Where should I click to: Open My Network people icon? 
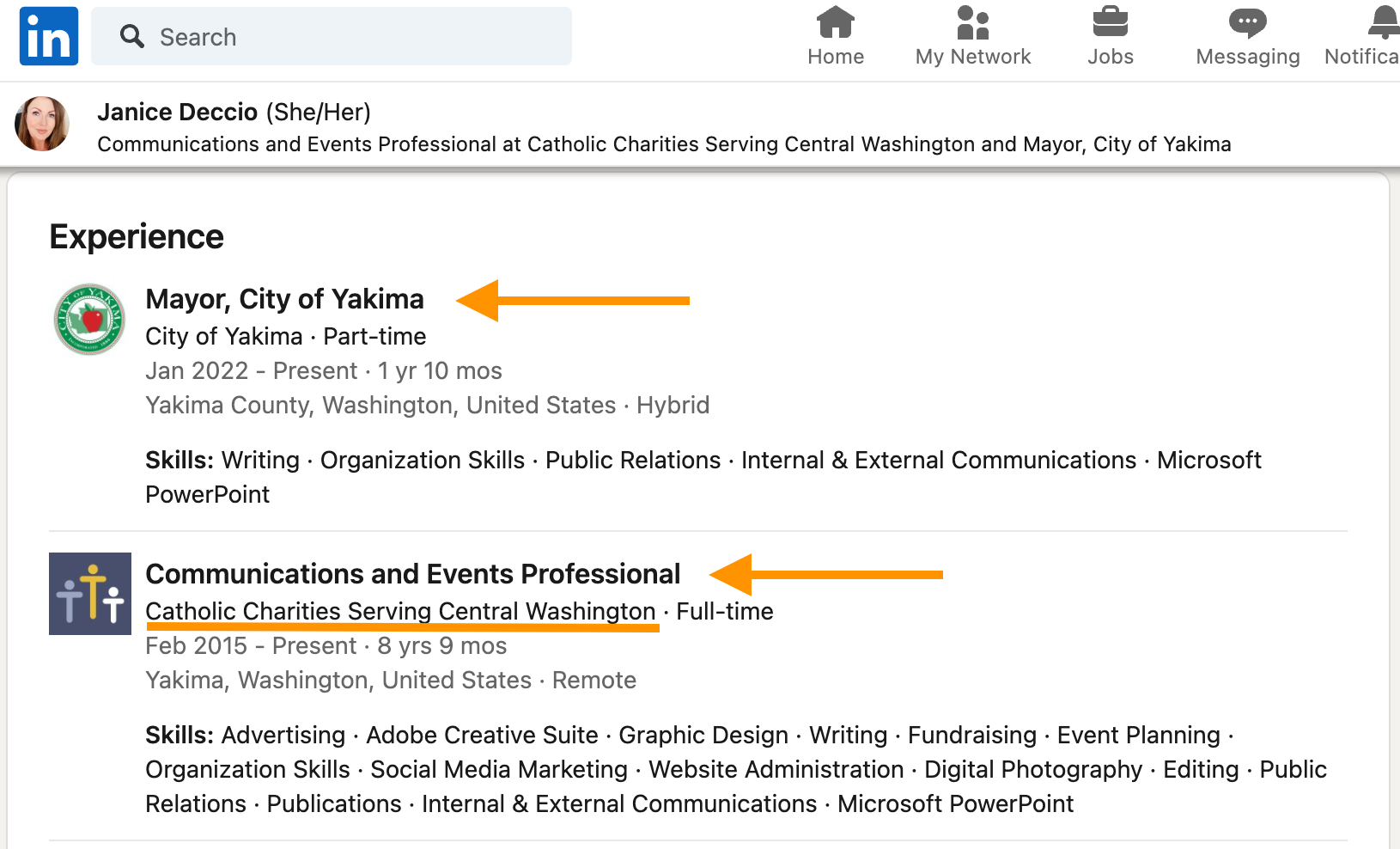coord(972,22)
